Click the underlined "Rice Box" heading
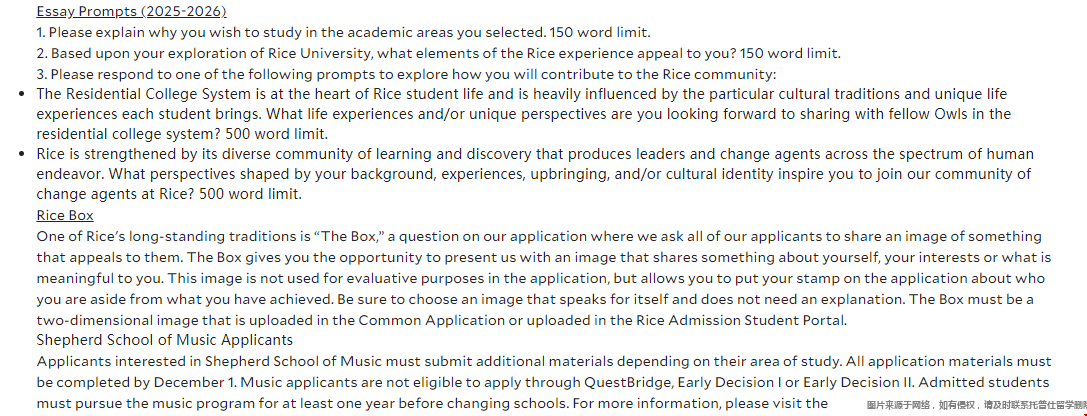This screenshot has width=1087, height=416. pyautogui.click(x=65, y=216)
